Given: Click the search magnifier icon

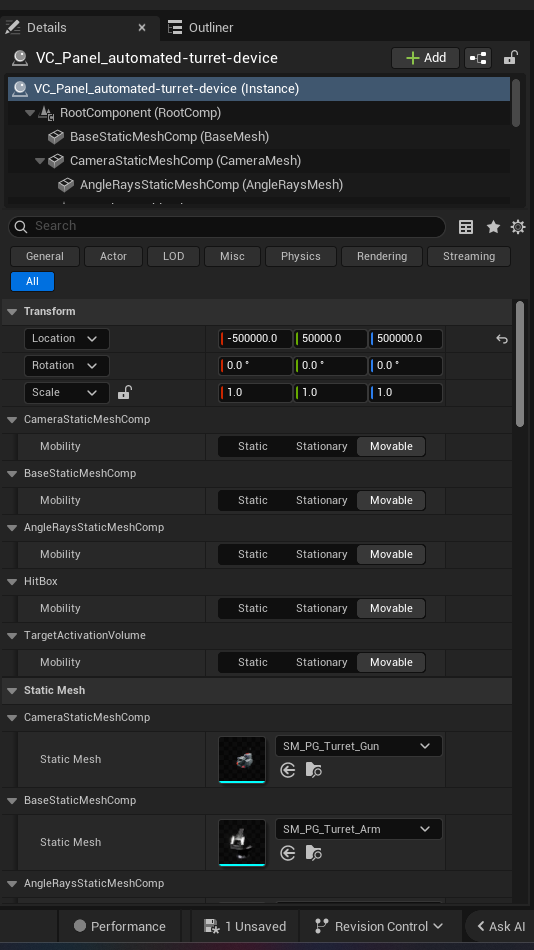Looking at the screenshot, I should tap(21, 227).
